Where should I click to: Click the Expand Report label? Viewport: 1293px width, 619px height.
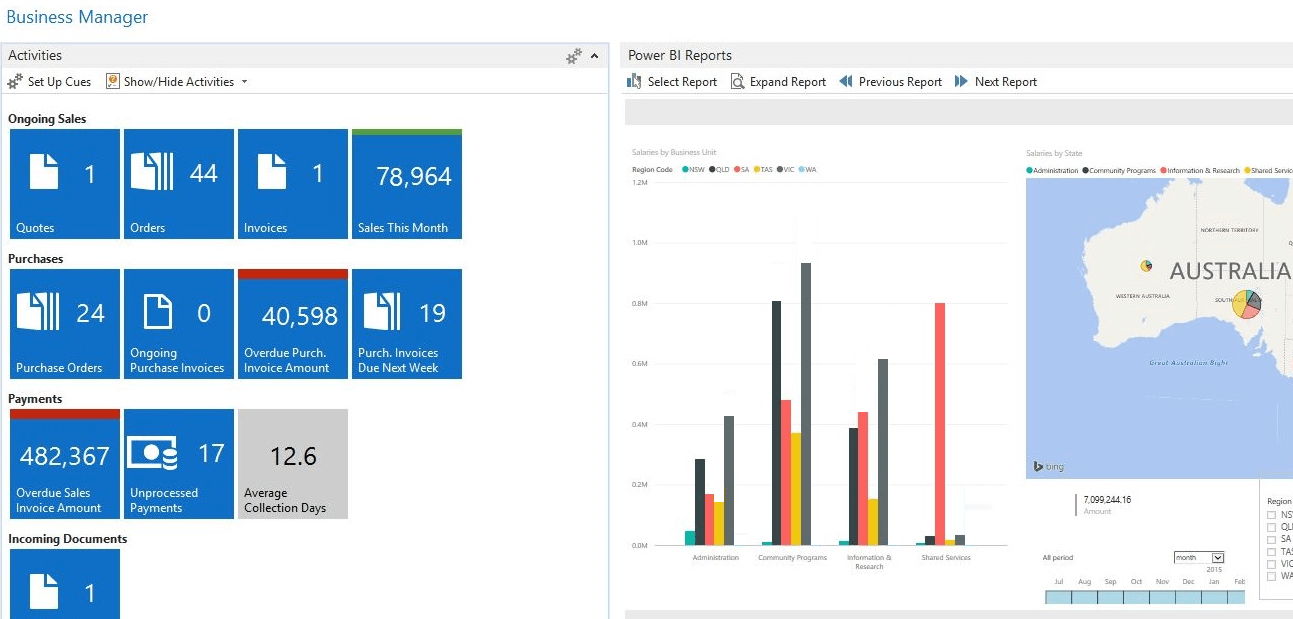pyautogui.click(x=788, y=82)
